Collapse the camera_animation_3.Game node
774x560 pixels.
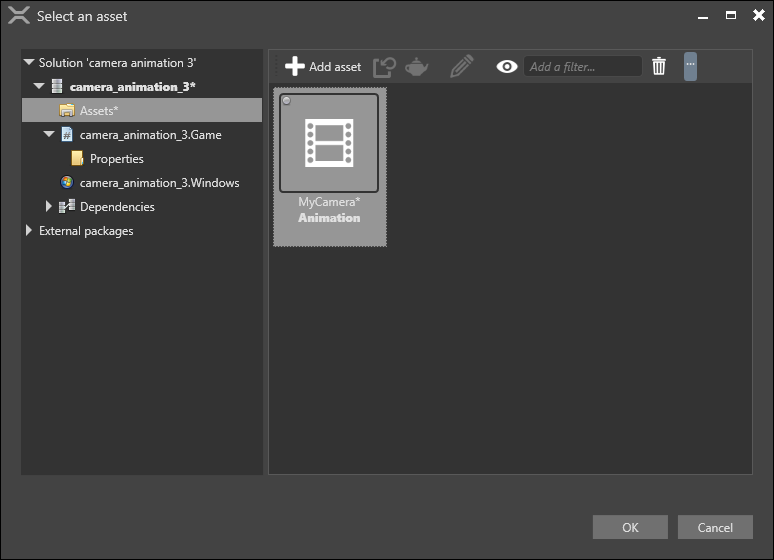[x=48, y=135]
